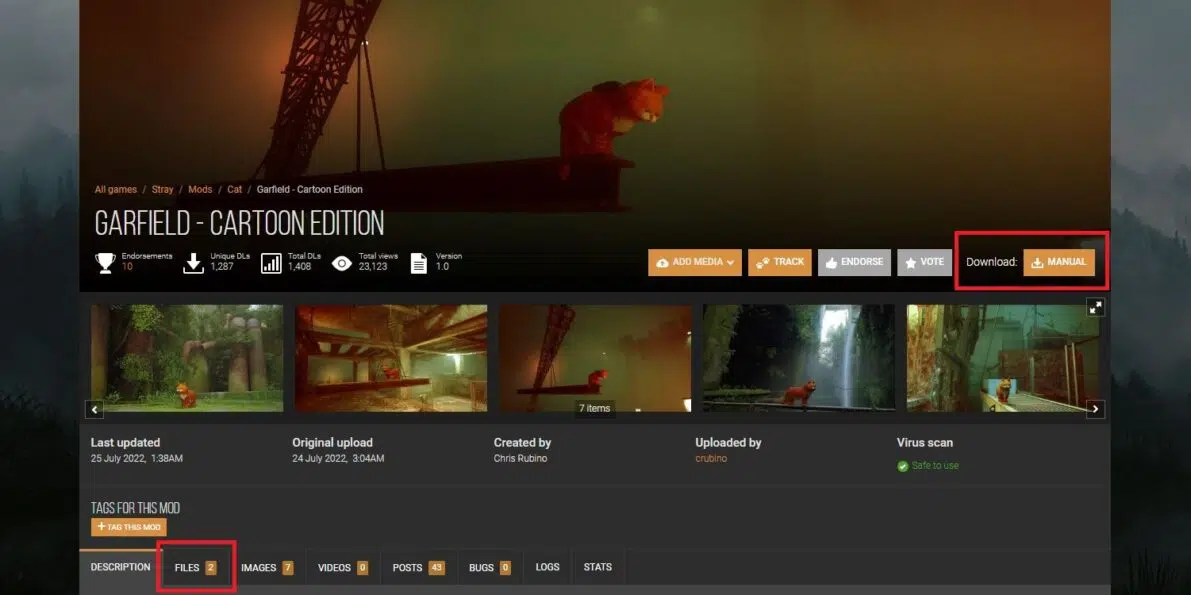1191x595 pixels.
Task: Open the Stray breadcrumb link
Action: coord(163,189)
